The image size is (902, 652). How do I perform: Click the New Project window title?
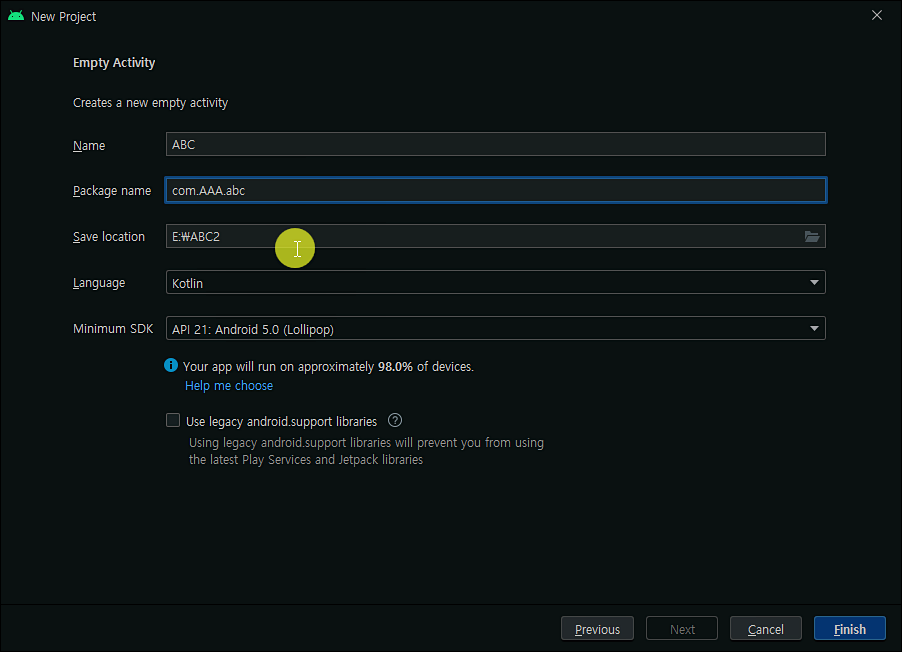click(64, 17)
